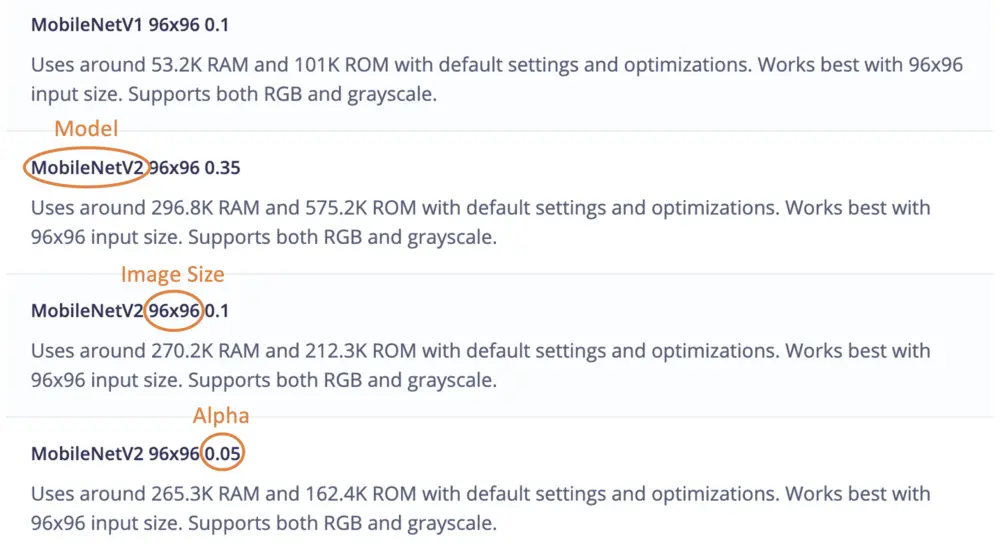The height and width of the screenshot is (560, 1000).
Task: Click the 0.35 alpha value in title
Action: [222, 168]
